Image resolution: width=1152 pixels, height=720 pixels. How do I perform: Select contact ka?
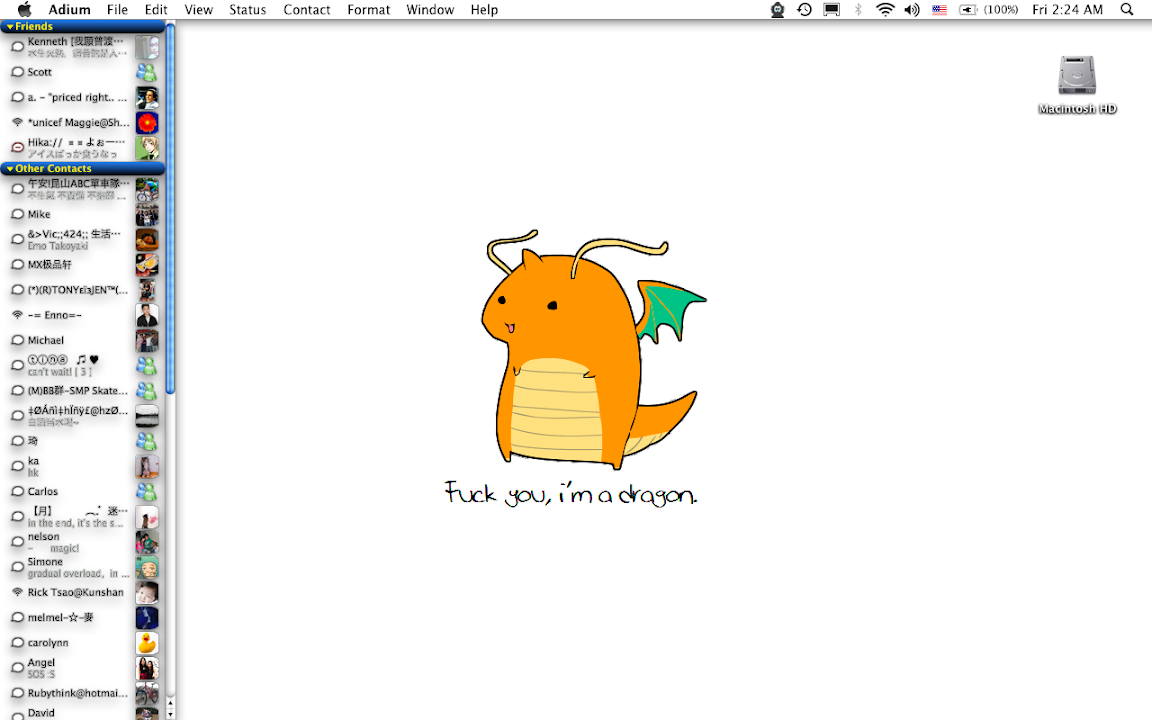coord(82,467)
